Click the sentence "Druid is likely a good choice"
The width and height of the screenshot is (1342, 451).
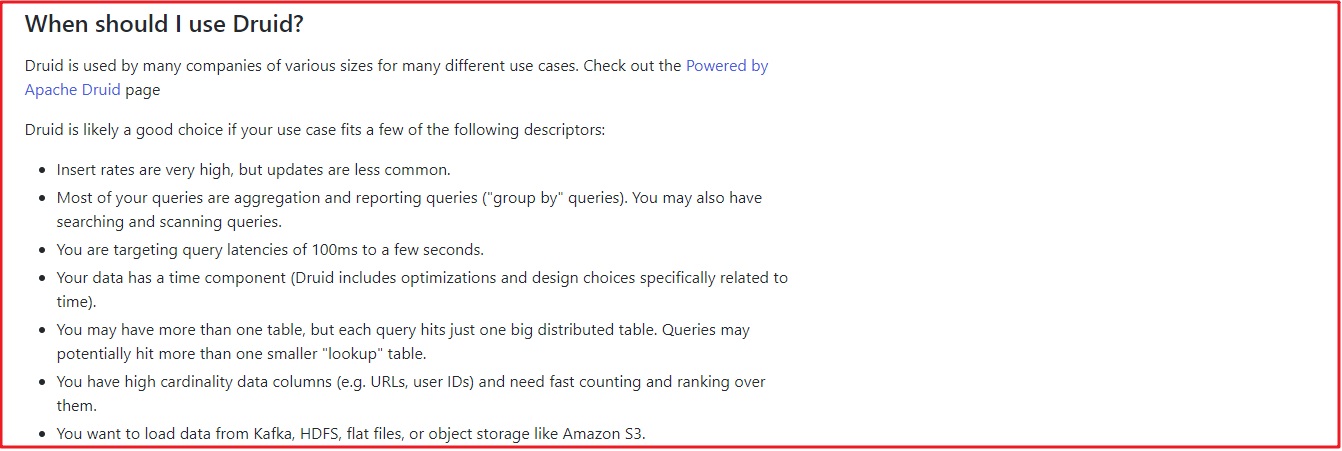pos(315,130)
